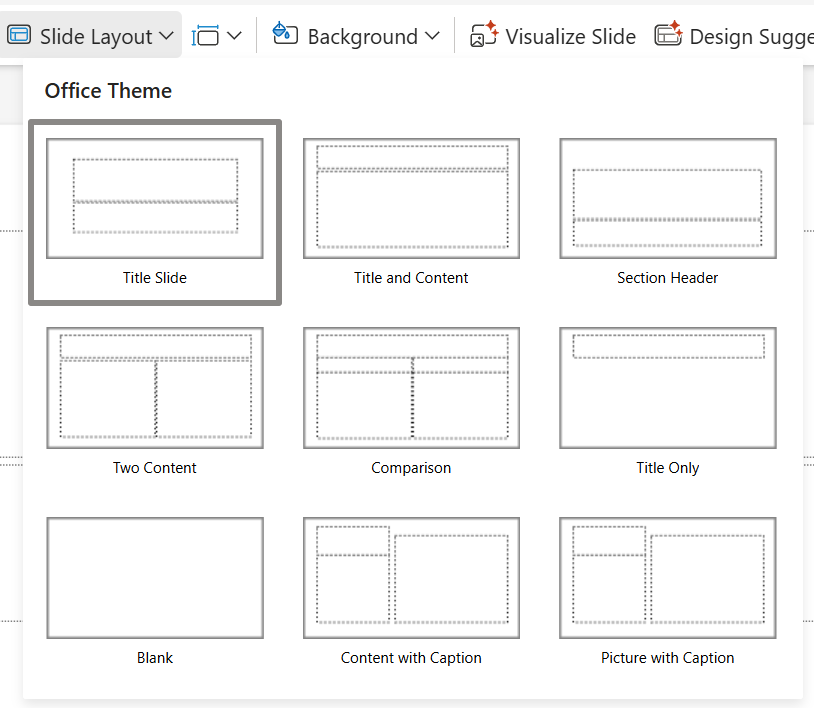The width and height of the screenshot is (814, 708).
Task: Select the Comparison layout thumbnail
Action: pyautogui.click(x=411, y=388)
